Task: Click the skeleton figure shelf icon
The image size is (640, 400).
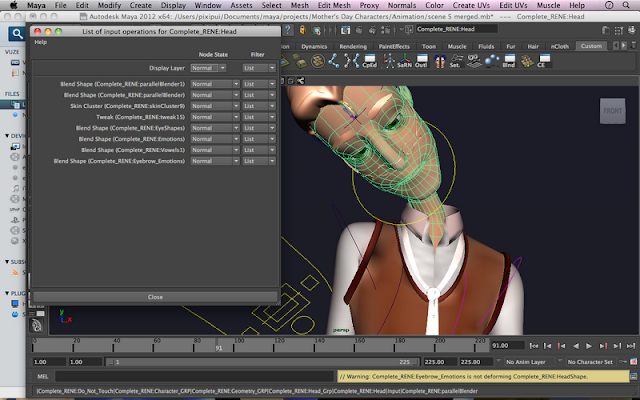Action: (x=388, y=61)
